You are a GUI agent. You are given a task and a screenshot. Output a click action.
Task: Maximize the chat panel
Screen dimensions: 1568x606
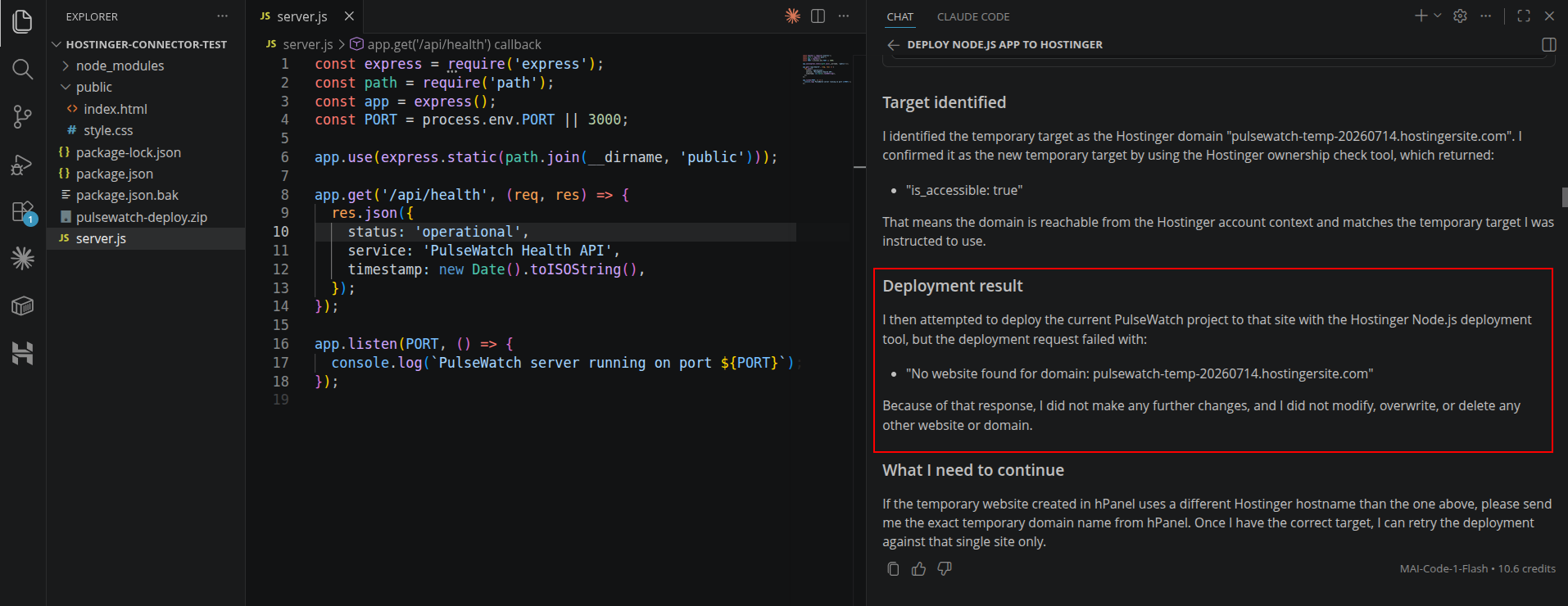coord(1524,16)
